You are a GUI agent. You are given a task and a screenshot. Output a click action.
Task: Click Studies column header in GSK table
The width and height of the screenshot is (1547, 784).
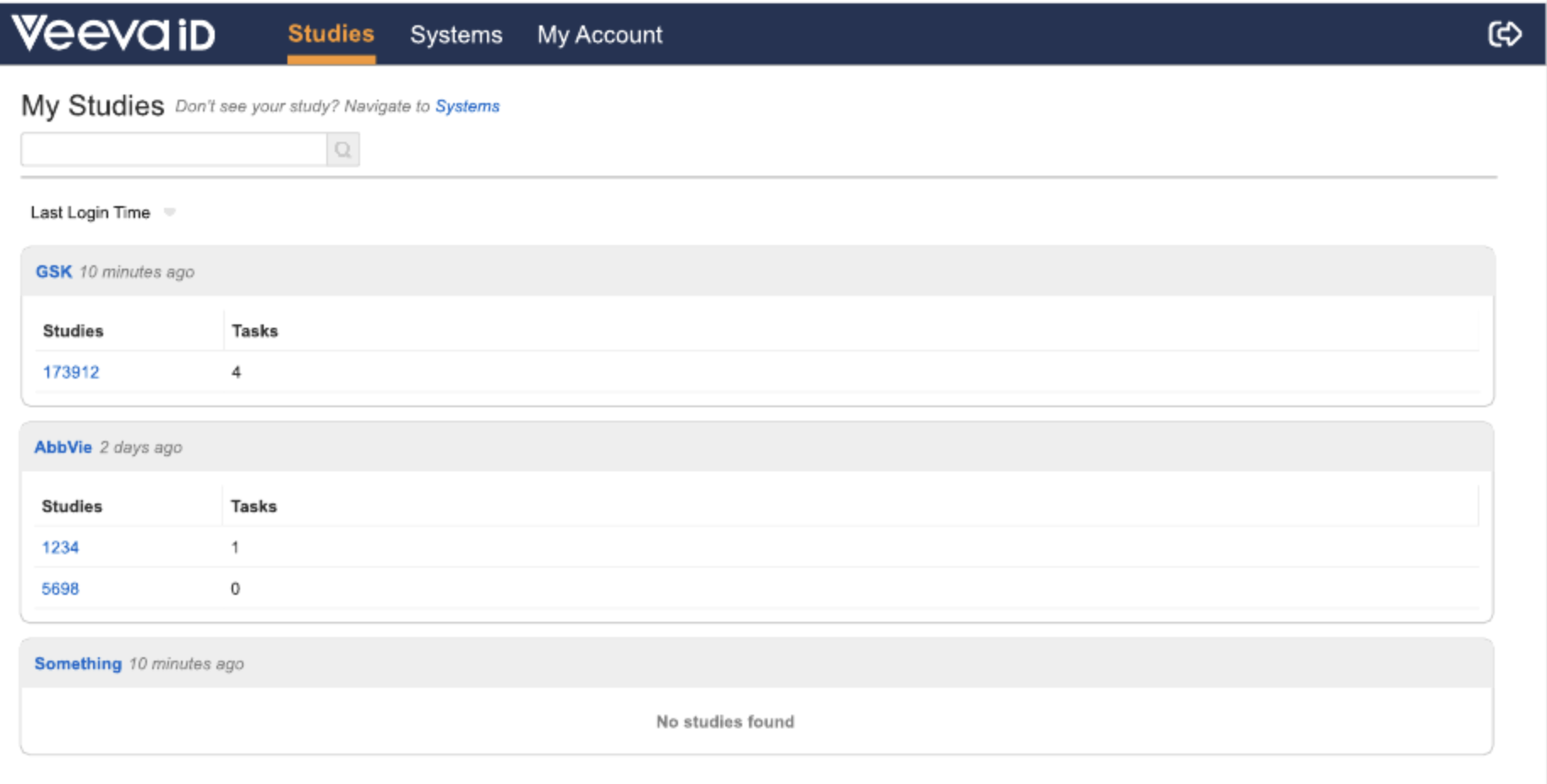pos(73,331)
